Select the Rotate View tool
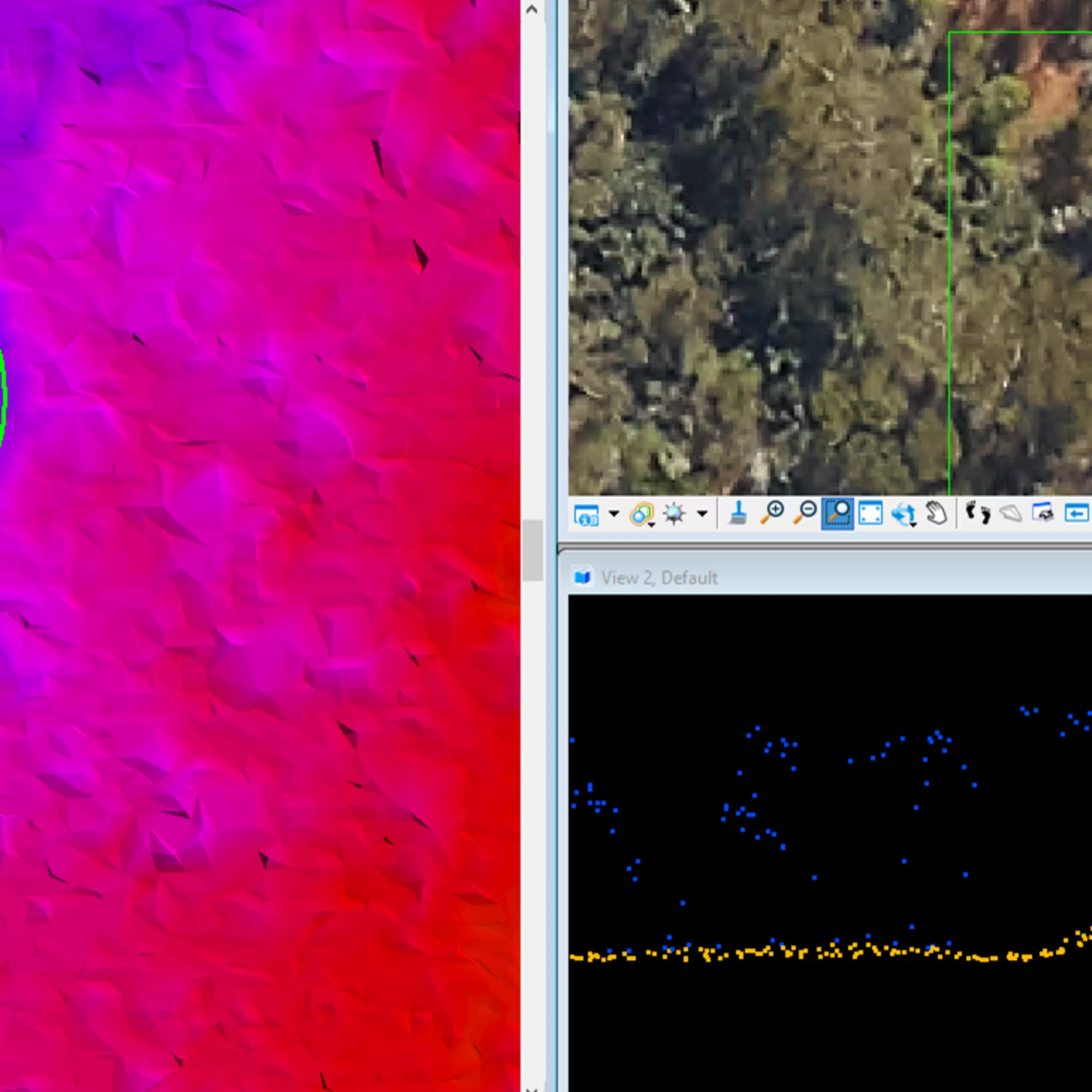 tap(904, 515)
